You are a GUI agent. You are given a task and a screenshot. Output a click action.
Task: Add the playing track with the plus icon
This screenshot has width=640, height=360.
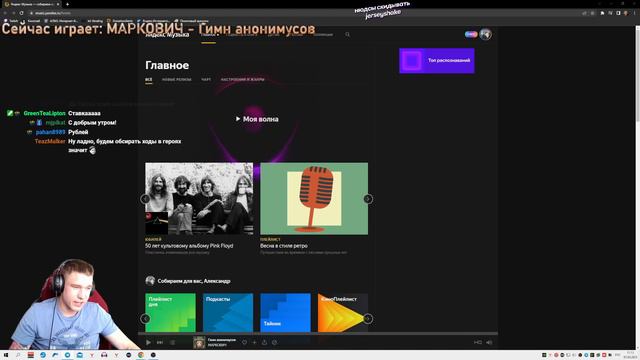[x=254, y=342]
